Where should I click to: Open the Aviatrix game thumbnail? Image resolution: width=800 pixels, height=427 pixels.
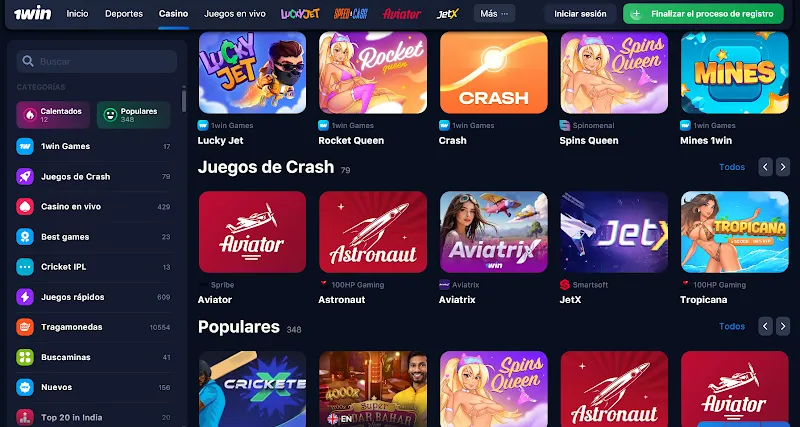[494, 232]
